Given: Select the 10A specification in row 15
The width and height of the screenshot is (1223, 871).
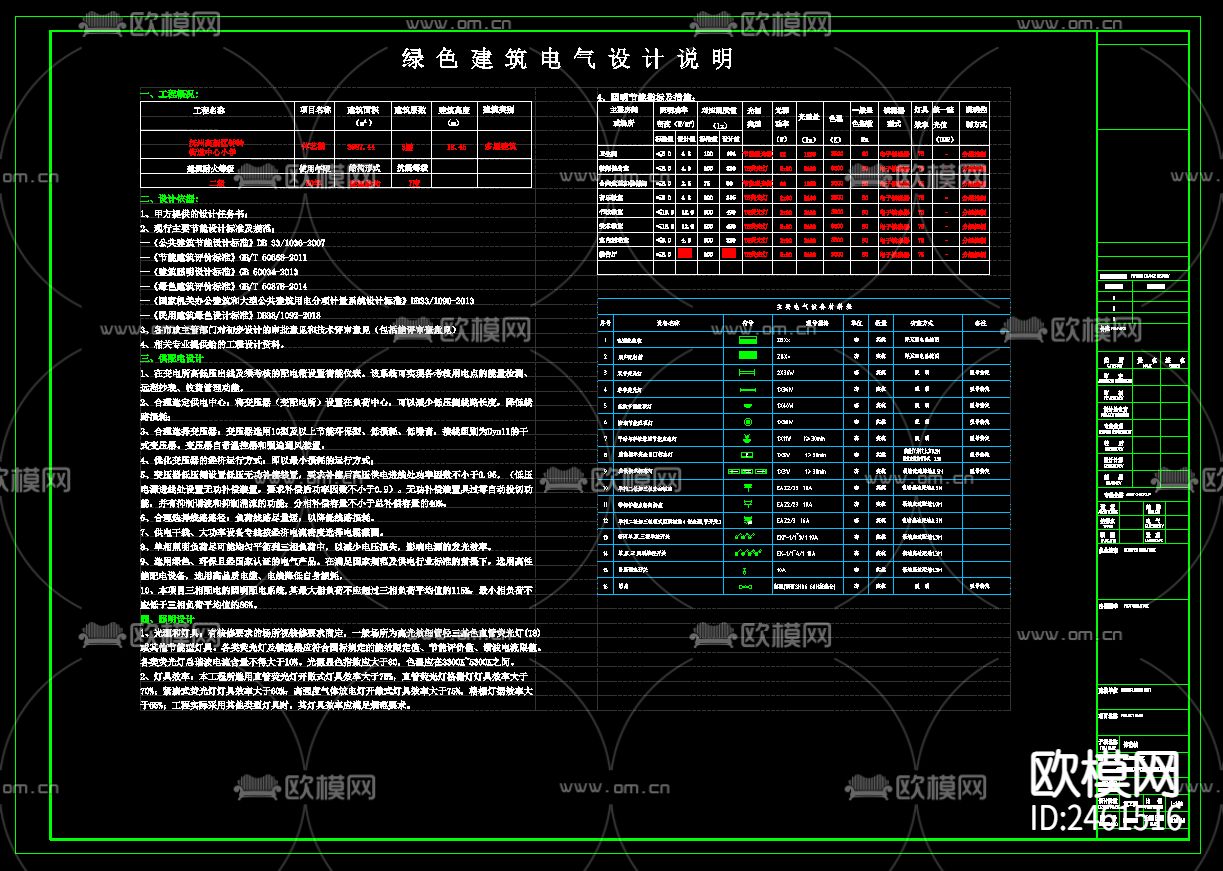Looking at the screenshot, I should pyautogui.click(x=783, y=570).
